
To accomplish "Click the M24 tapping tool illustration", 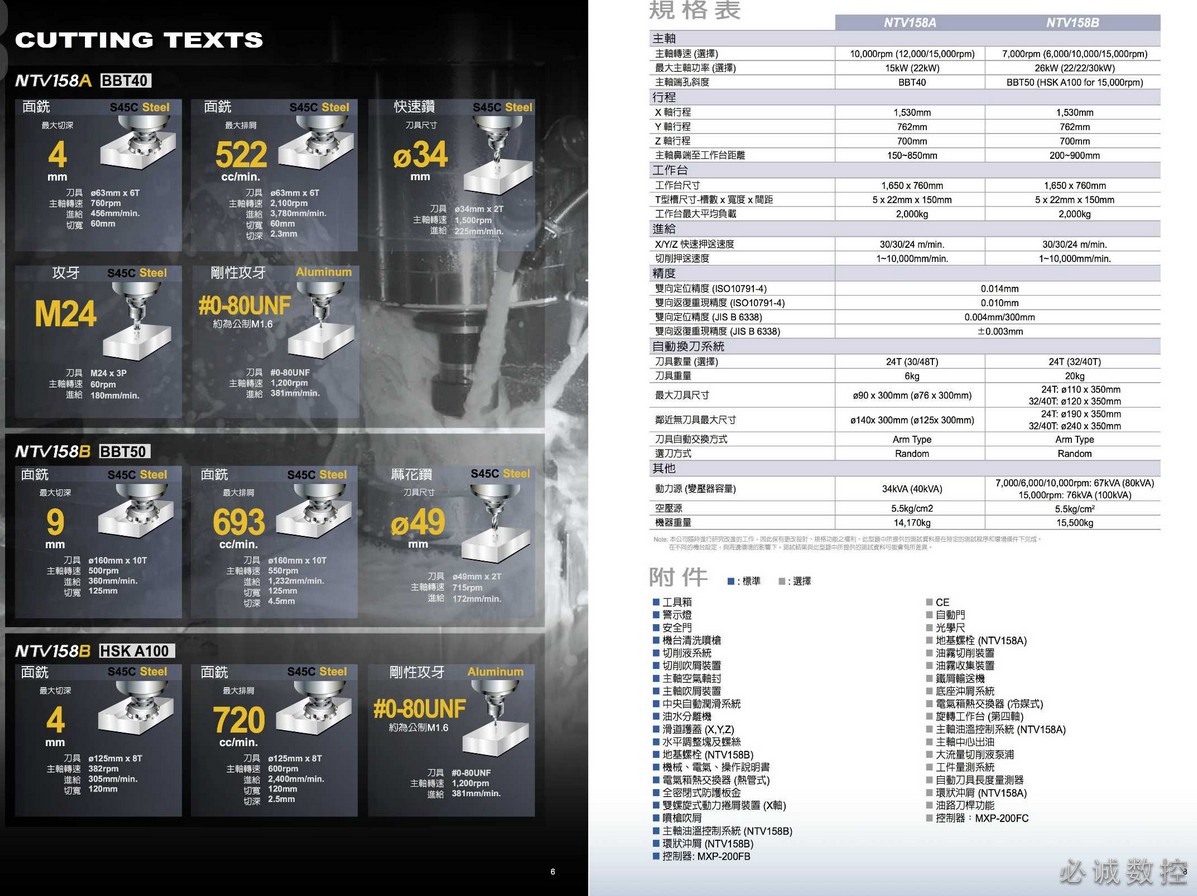I will (x=137, y=319).
